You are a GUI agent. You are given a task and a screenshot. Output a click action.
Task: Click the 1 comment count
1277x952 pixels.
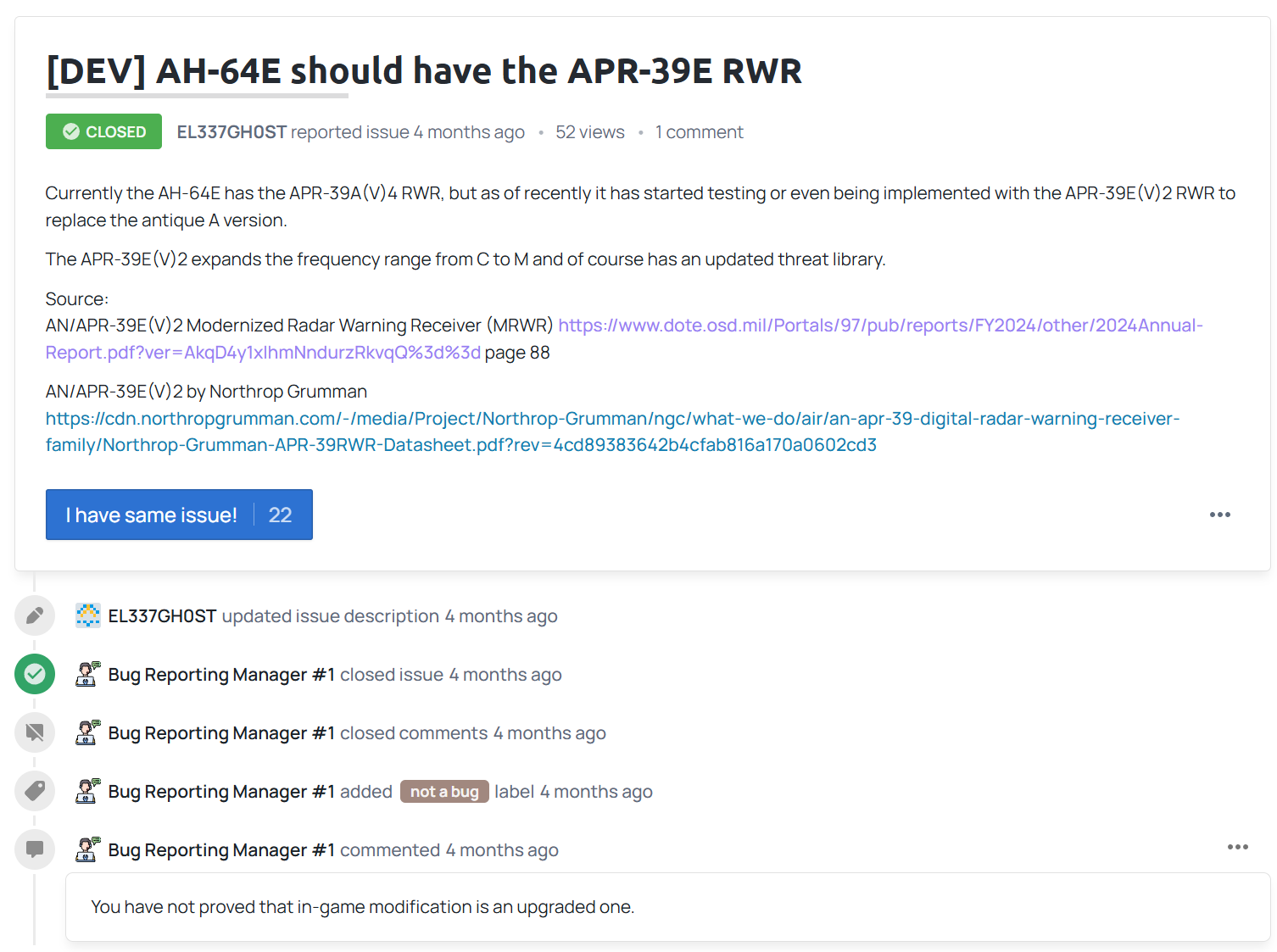click(x=699, y=132)
